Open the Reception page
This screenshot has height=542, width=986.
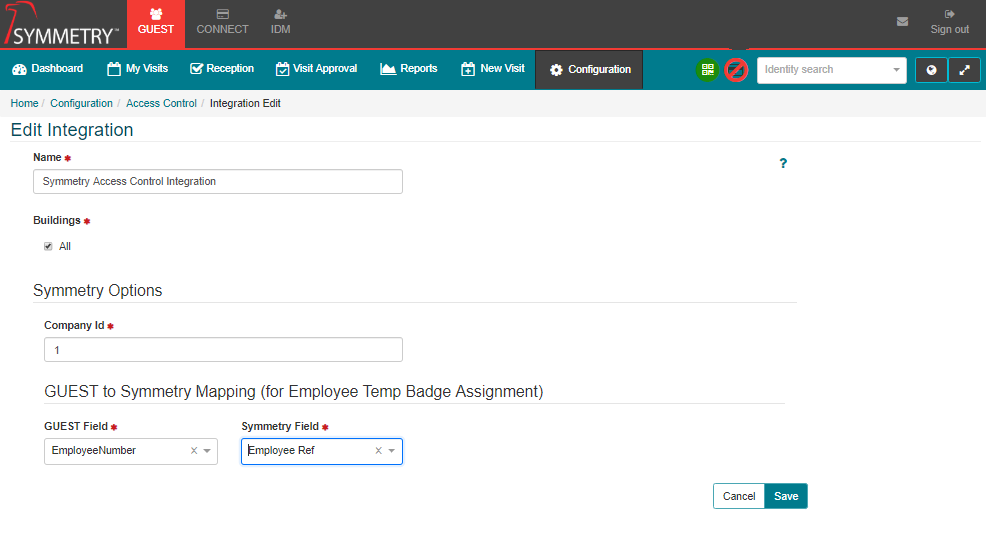222,69
